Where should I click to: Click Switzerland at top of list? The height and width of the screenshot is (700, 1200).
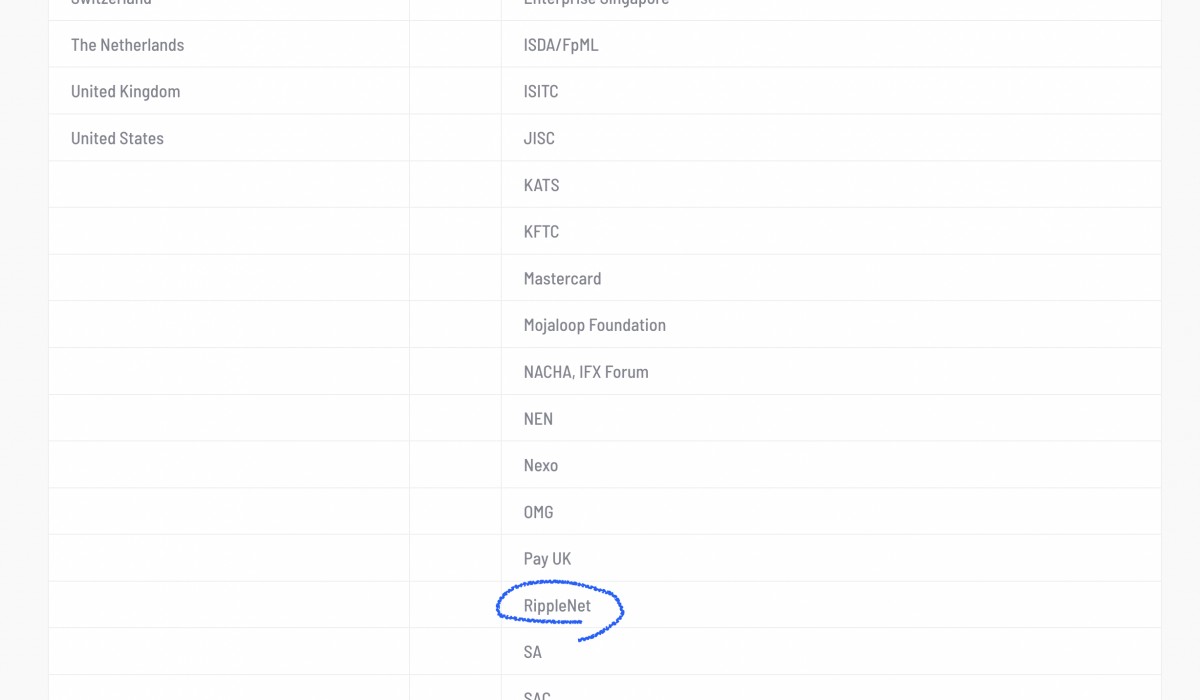point(111,3)
